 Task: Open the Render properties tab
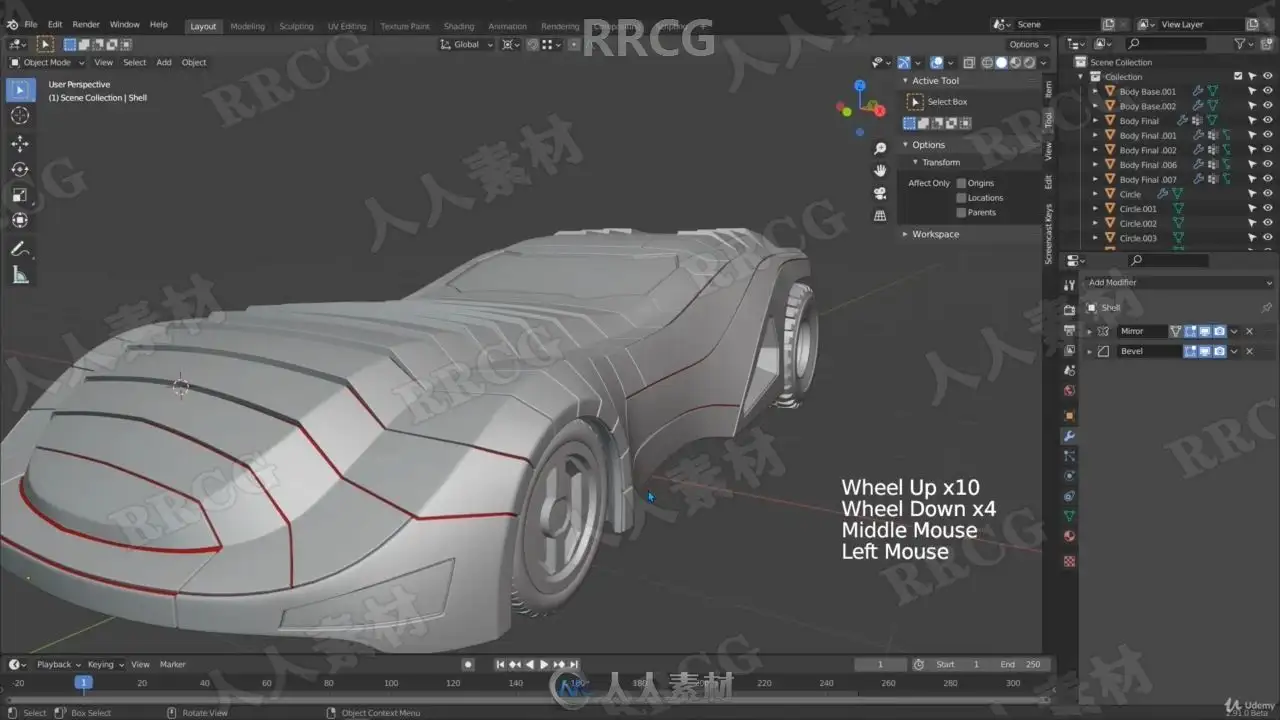click(x=1069, y=309)
